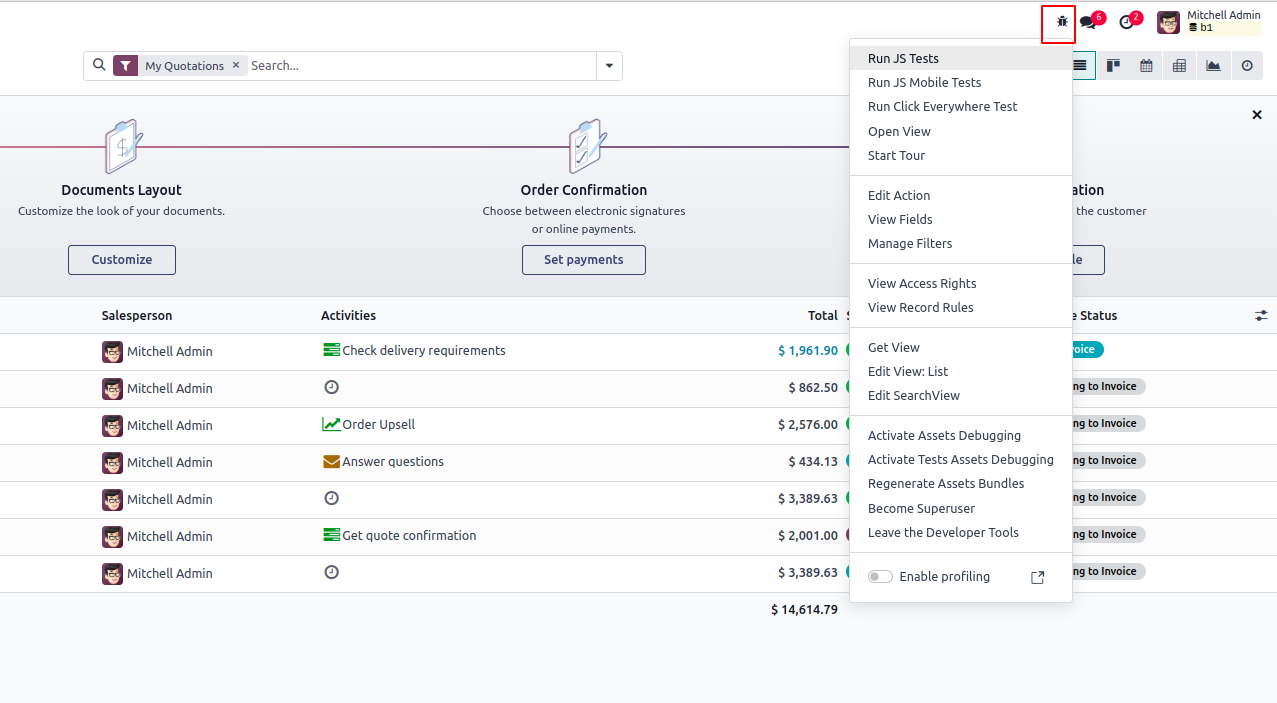Remove the My Quotations filter
This screenshot has height=703, width=1277.
236,65
